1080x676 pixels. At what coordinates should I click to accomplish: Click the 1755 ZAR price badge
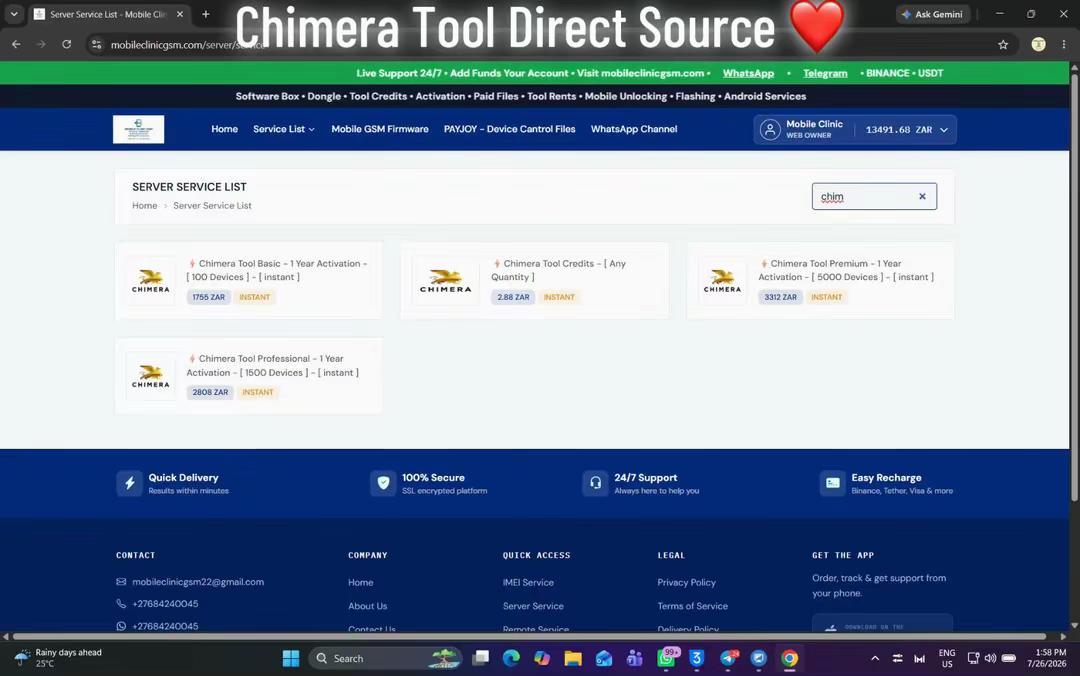(x=209, y=297)
